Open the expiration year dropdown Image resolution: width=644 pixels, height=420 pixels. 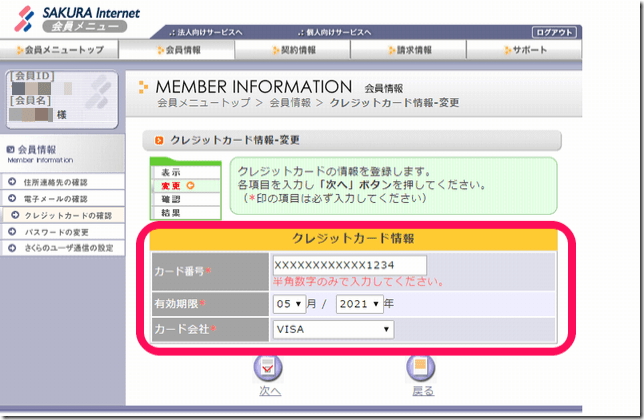tap(358, 304)
